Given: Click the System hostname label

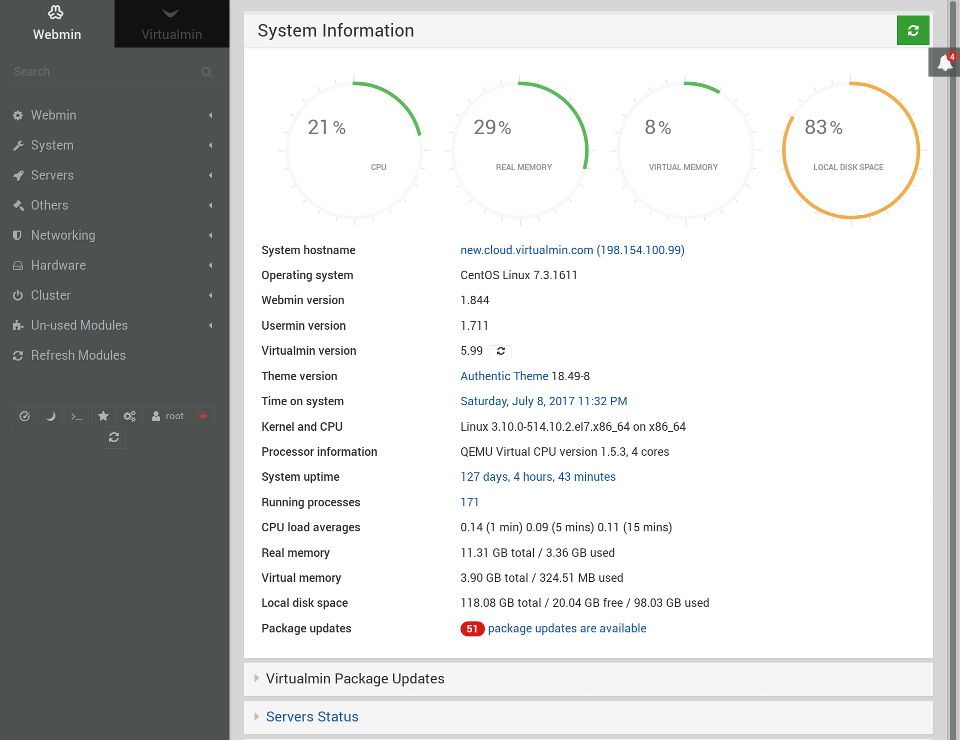Looking at the screenshot, I should (x=308, y=250).
